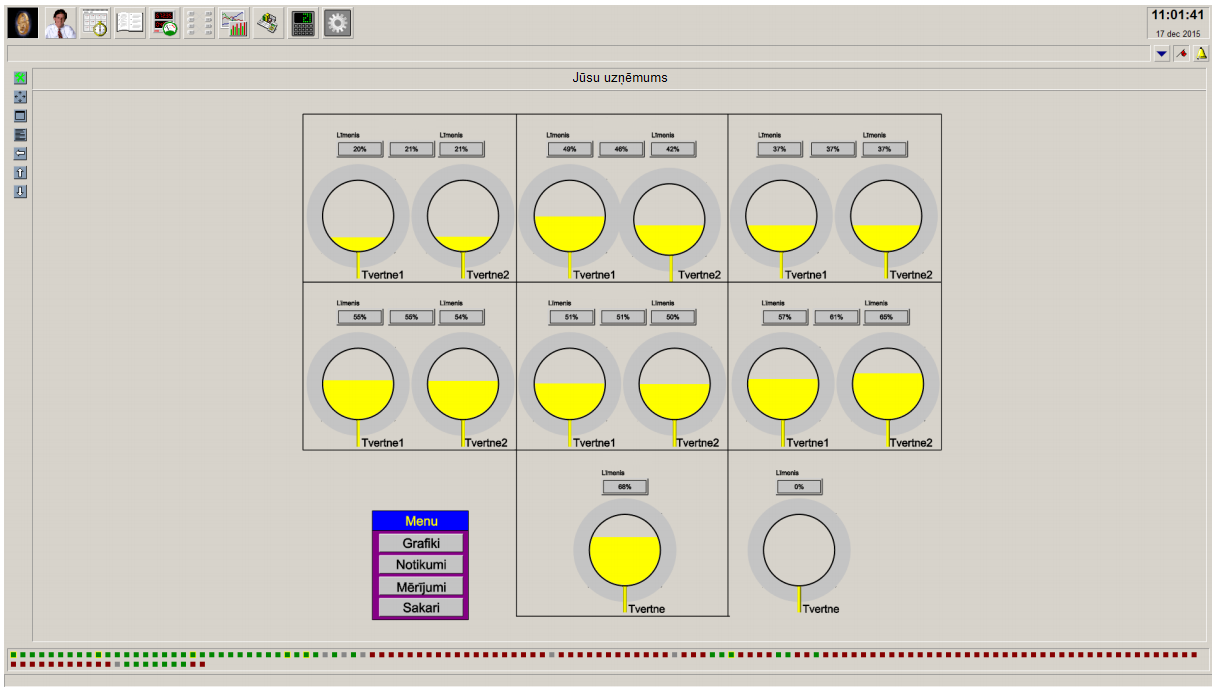1216x690 pixels.
Task: Click the down arrow sidebar icon
Action: [x=20, y=191]
